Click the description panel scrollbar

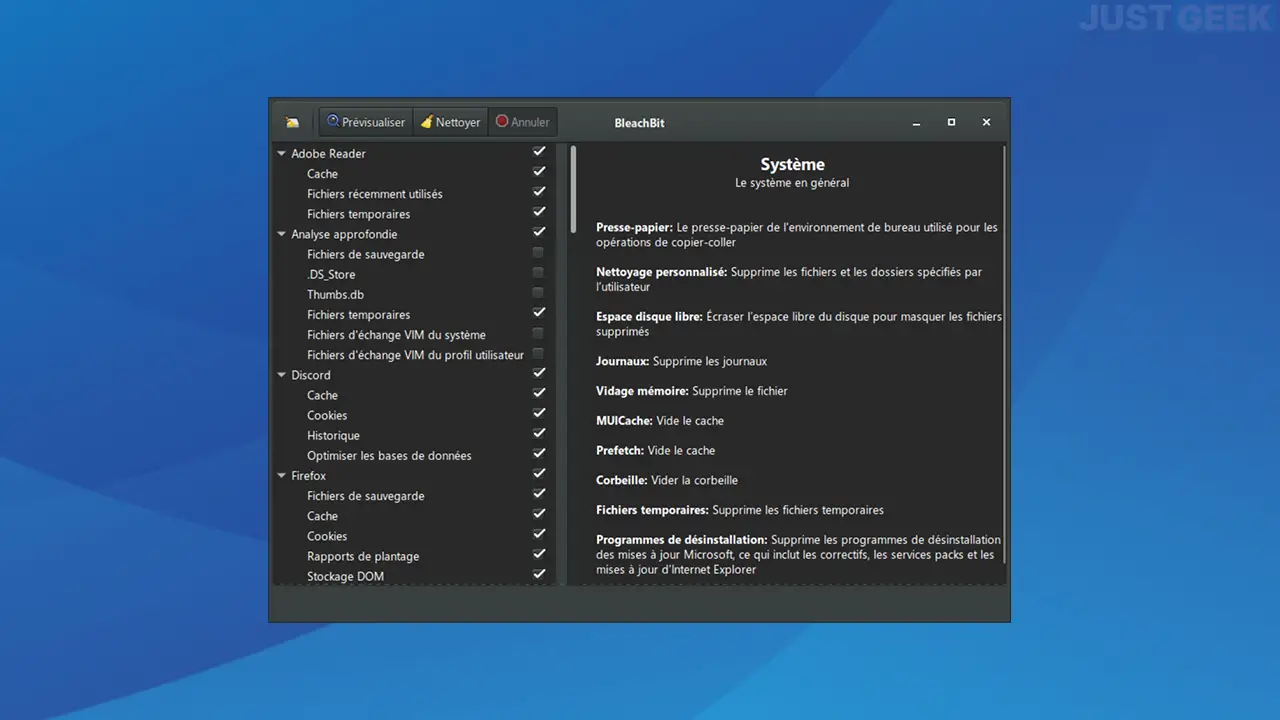click(1004, 353)
